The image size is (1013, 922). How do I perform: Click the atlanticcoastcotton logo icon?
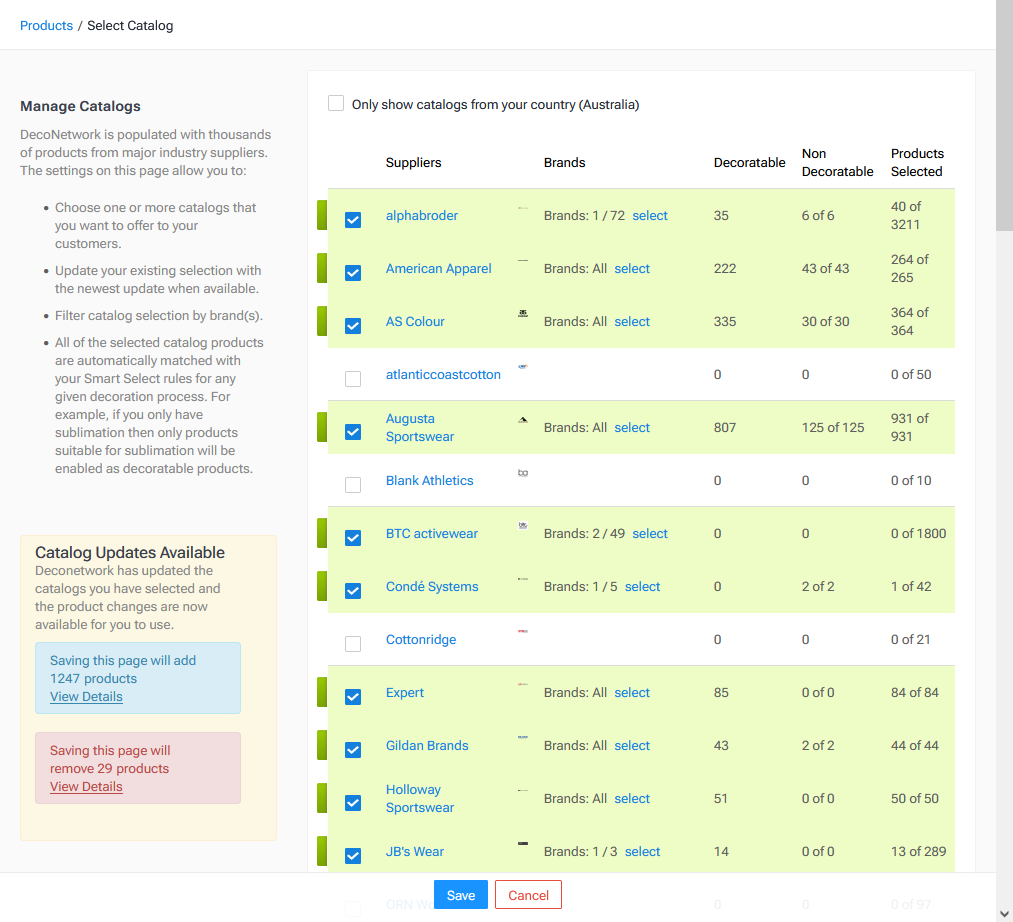[x=523, y=366]
